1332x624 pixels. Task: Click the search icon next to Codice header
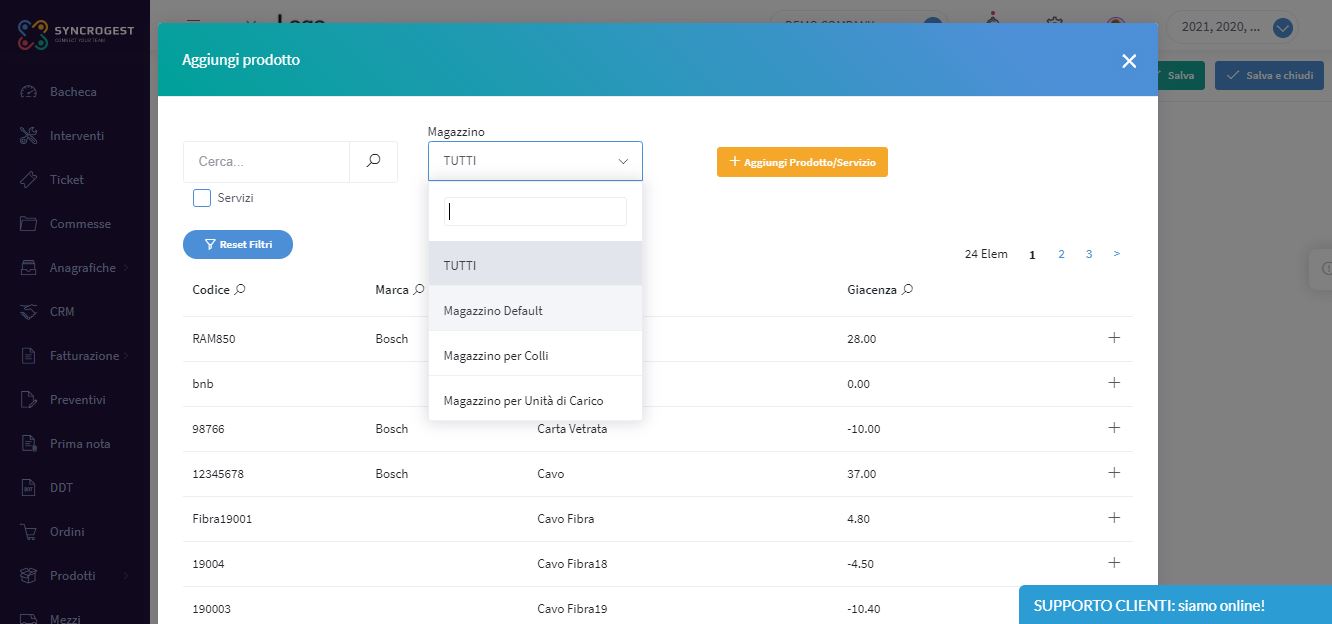click(x=239, y=290)
